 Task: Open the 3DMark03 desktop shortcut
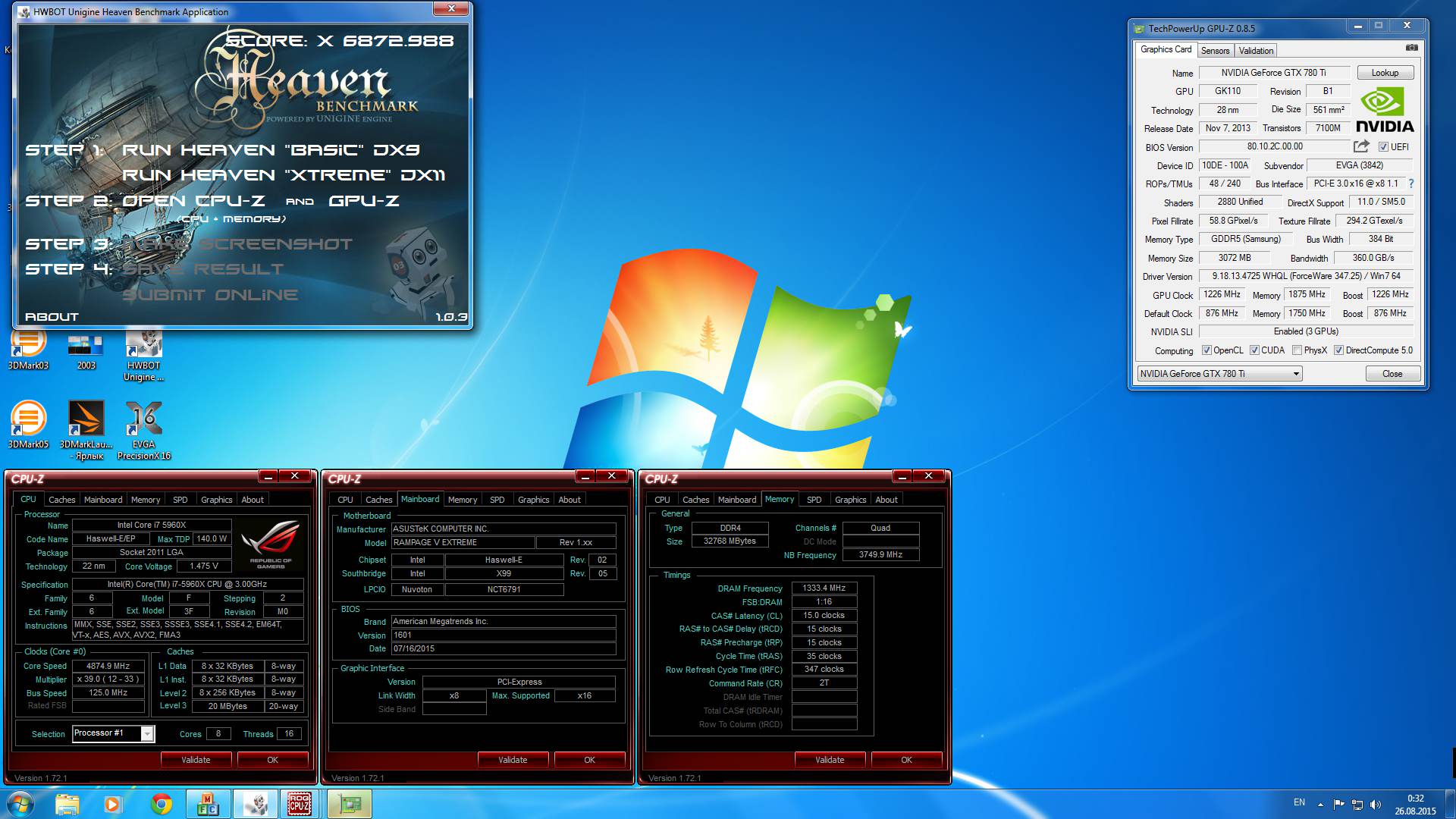click(28, 350)
